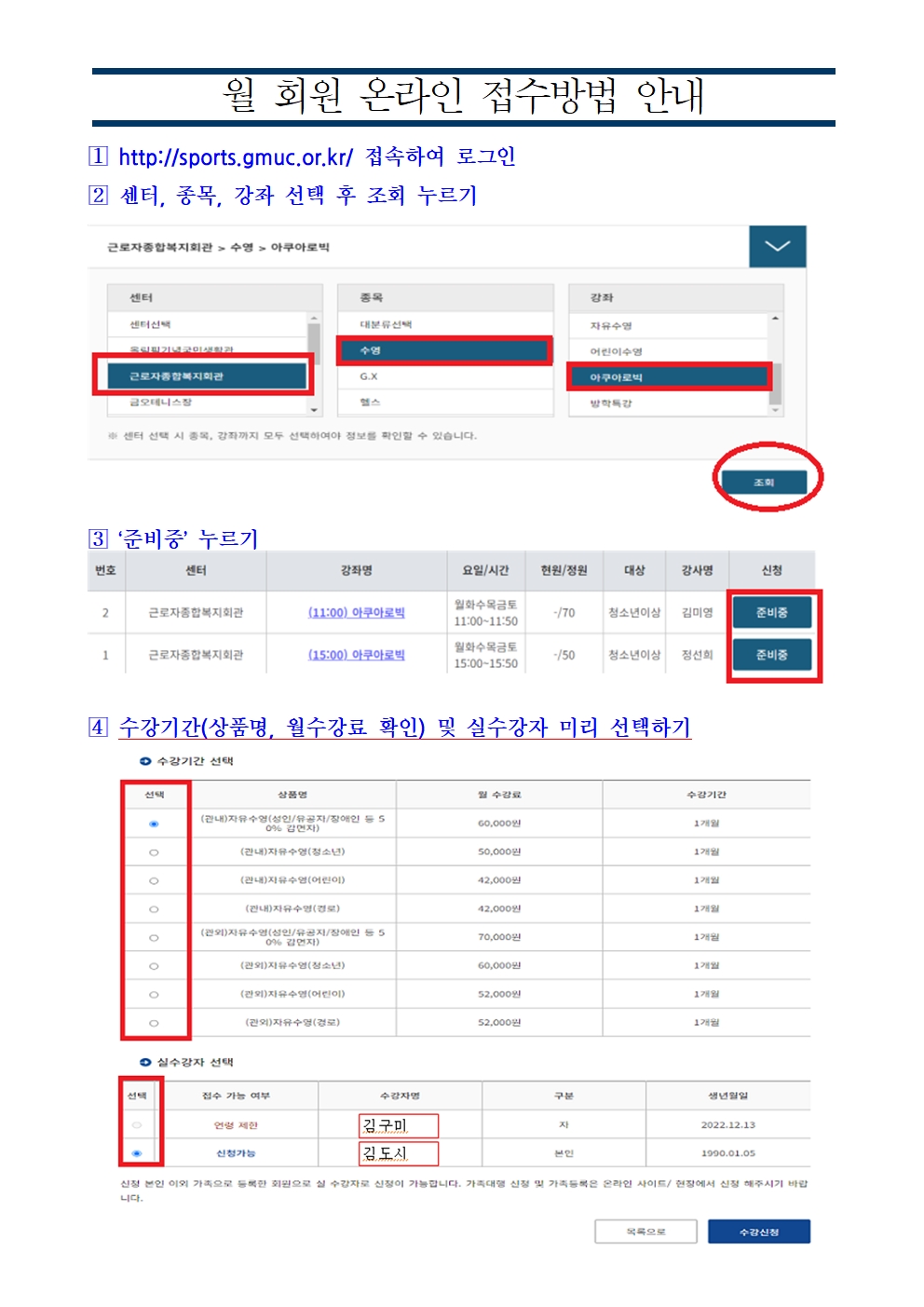The height and width of the screenshot is (1307, 924).
Task: Click 준비중 for the 11:00 아쿠아로빅 class
Action: click(772, 612)
